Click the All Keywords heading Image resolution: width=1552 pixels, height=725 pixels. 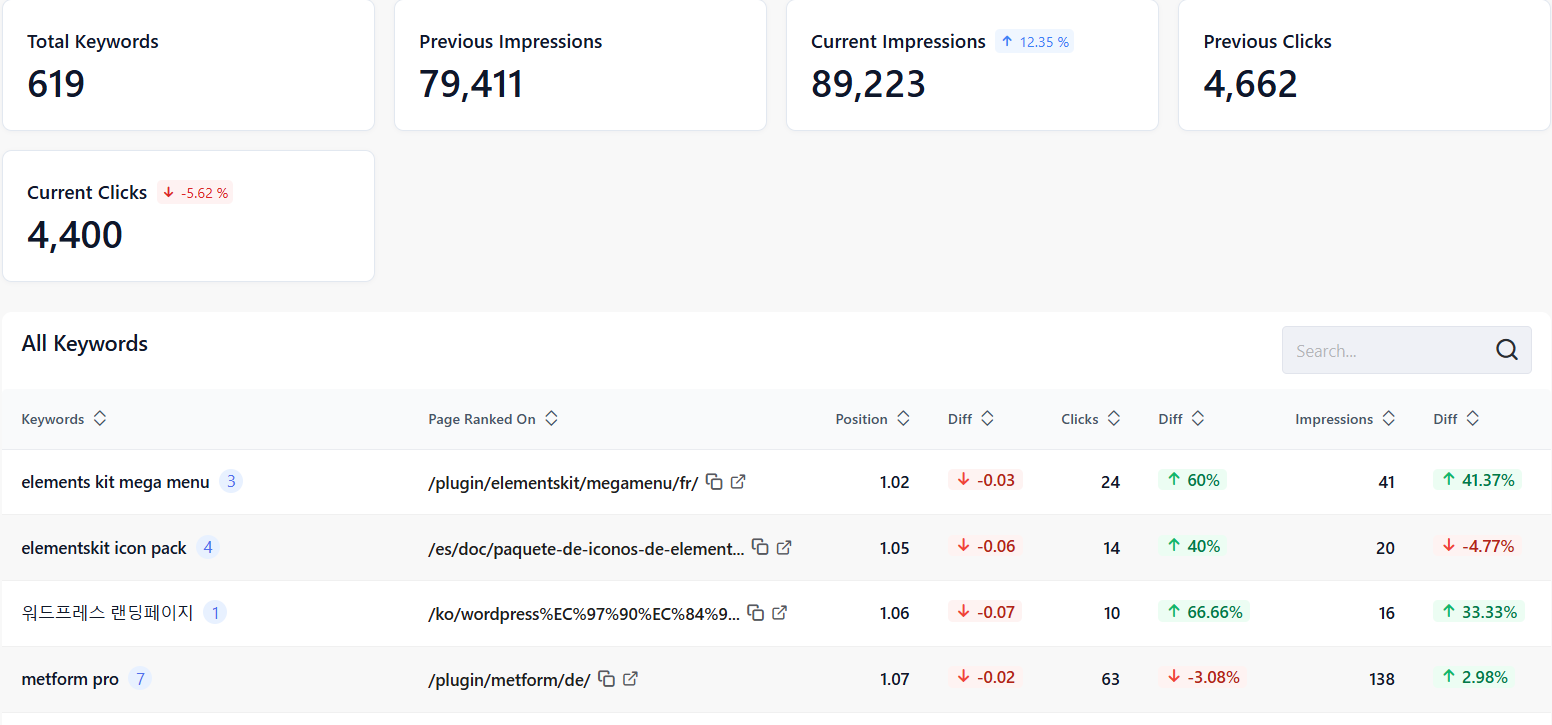pos(85,343)
